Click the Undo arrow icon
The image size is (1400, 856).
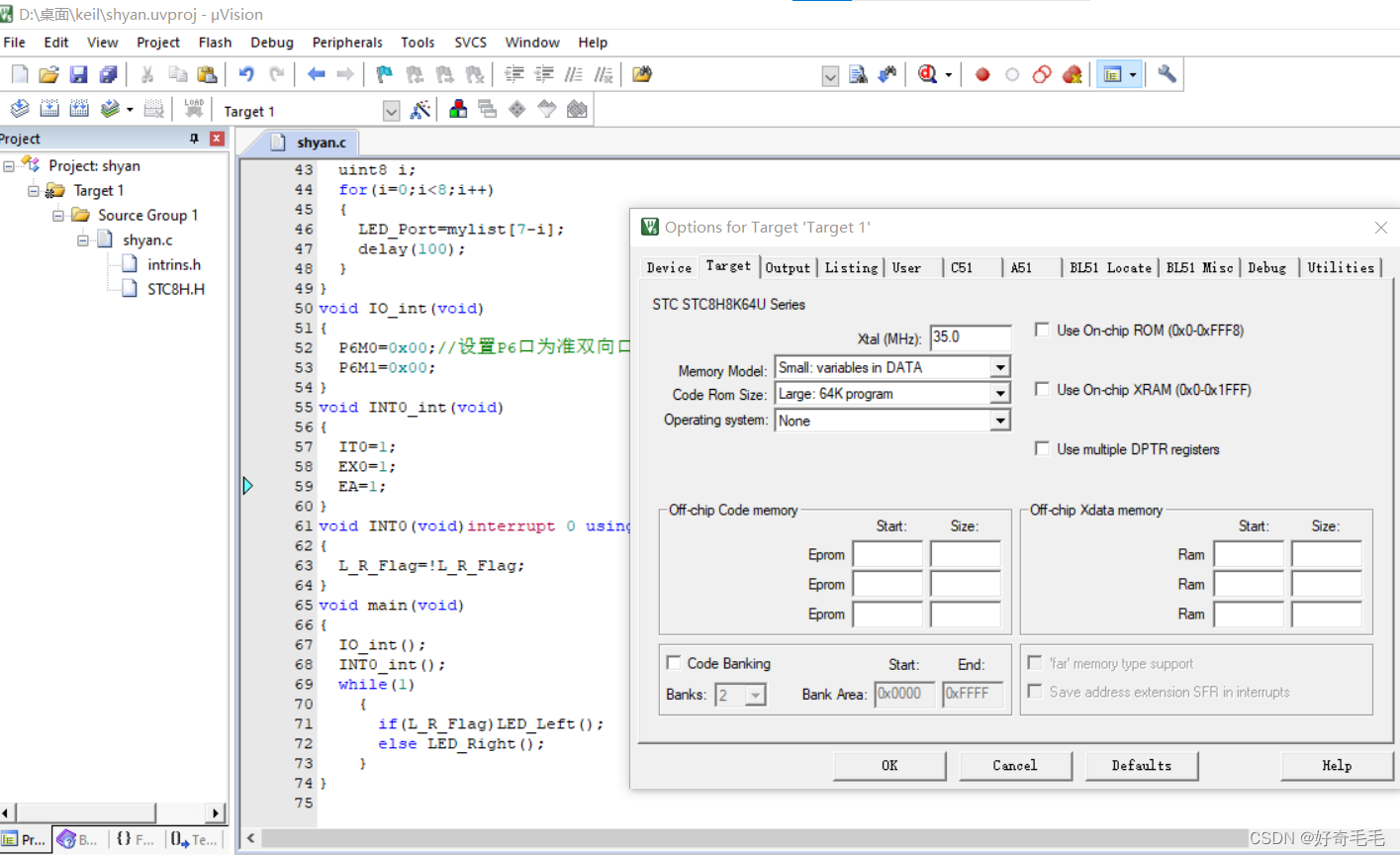coord(246,74)
